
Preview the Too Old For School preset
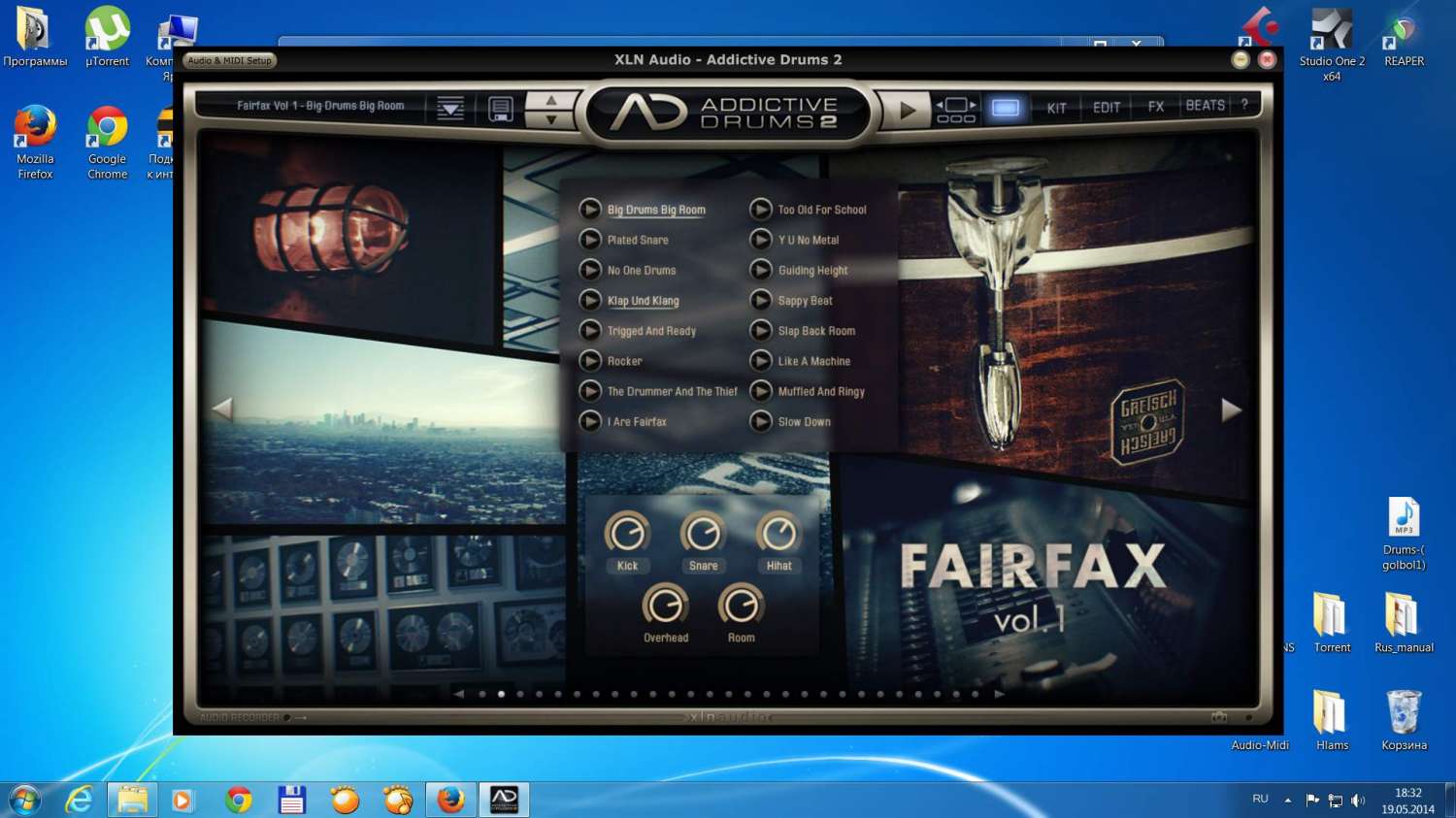click(x=761, y=210)
